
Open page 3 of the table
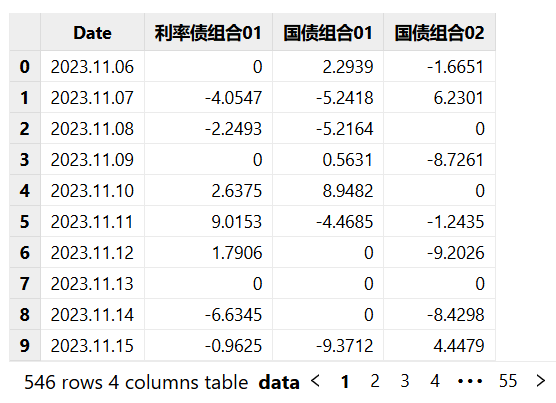405,381
